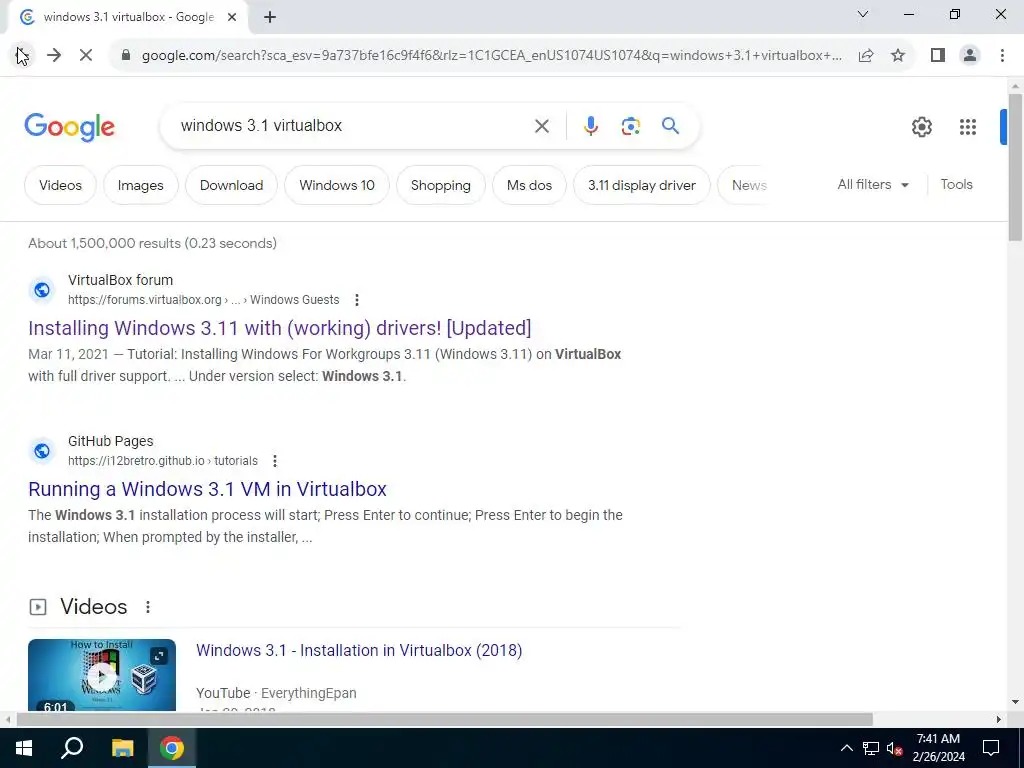
Task: Open a new browser tab
Action: [x=270, y=17]
